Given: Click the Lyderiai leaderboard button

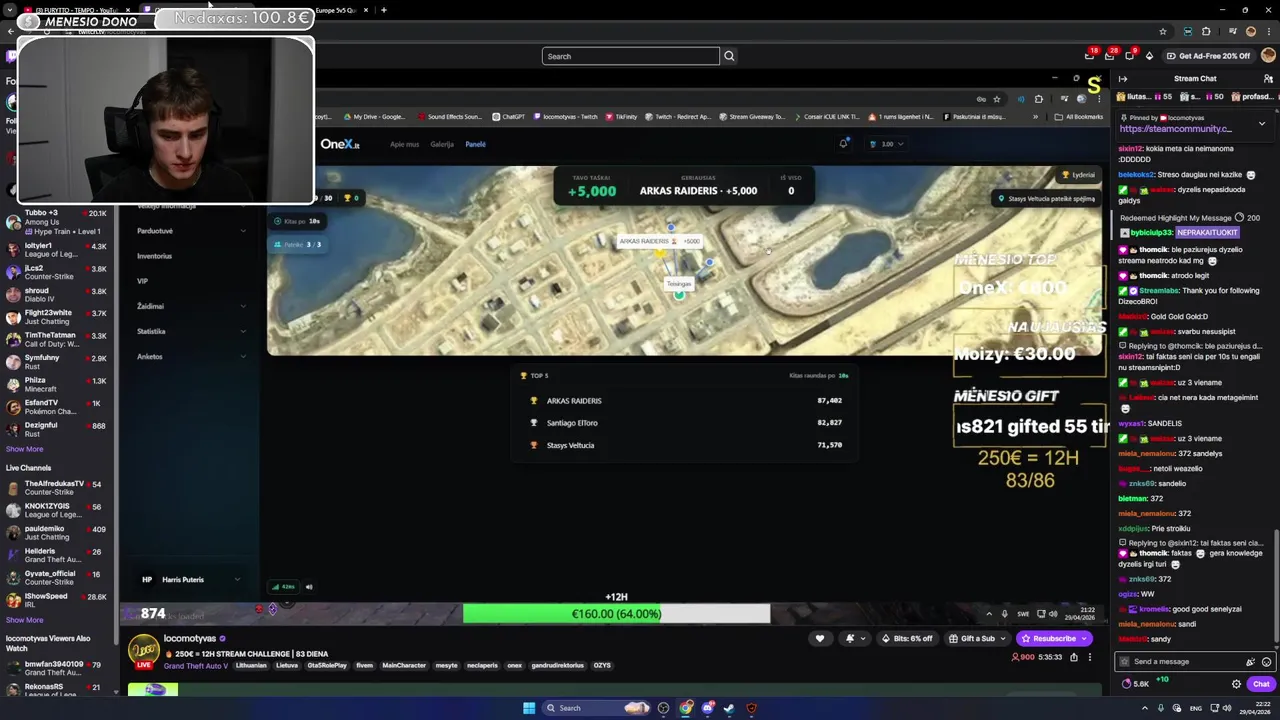Looking at the screenshot, I should [1078, 175].
